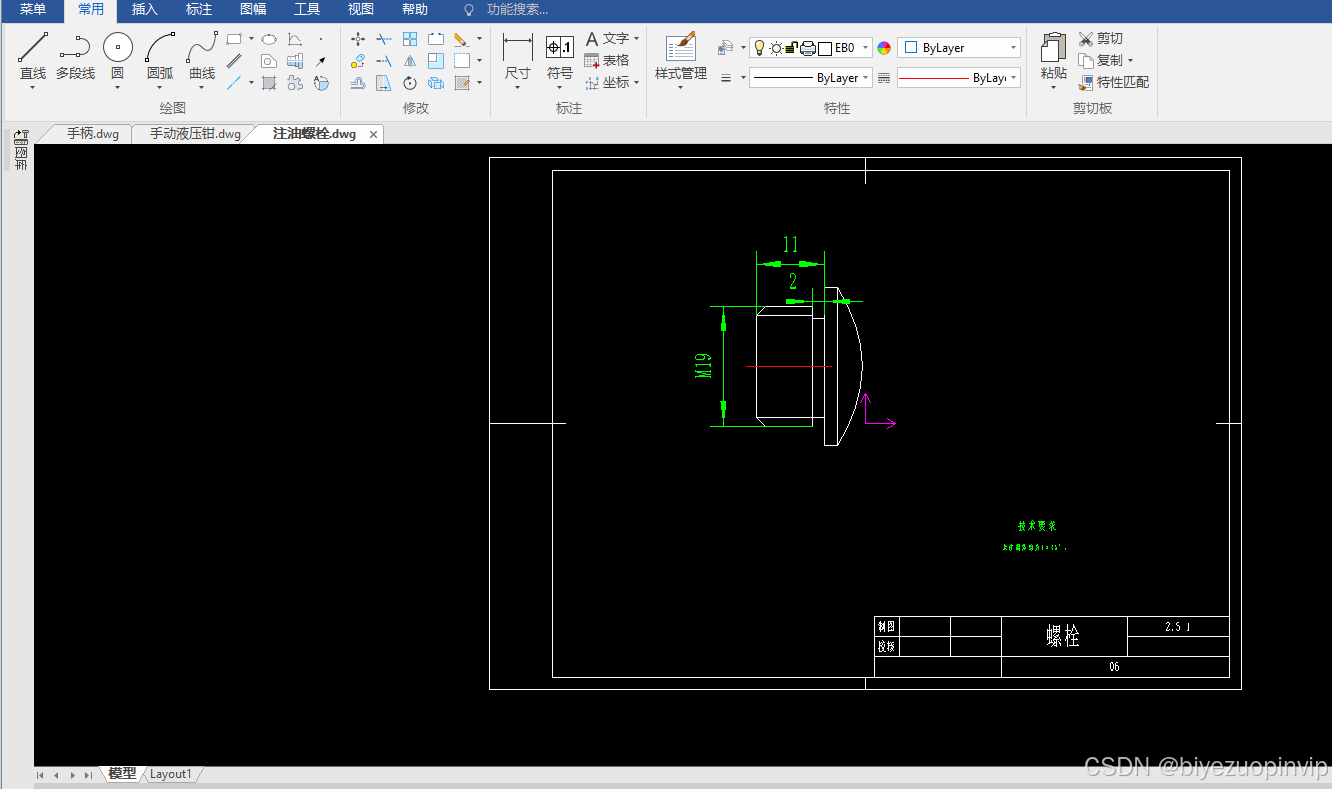This screenshot has width=1332, height=789.
Task: Open the 手柄.dwg document tab
Action: tap(93, 134)
